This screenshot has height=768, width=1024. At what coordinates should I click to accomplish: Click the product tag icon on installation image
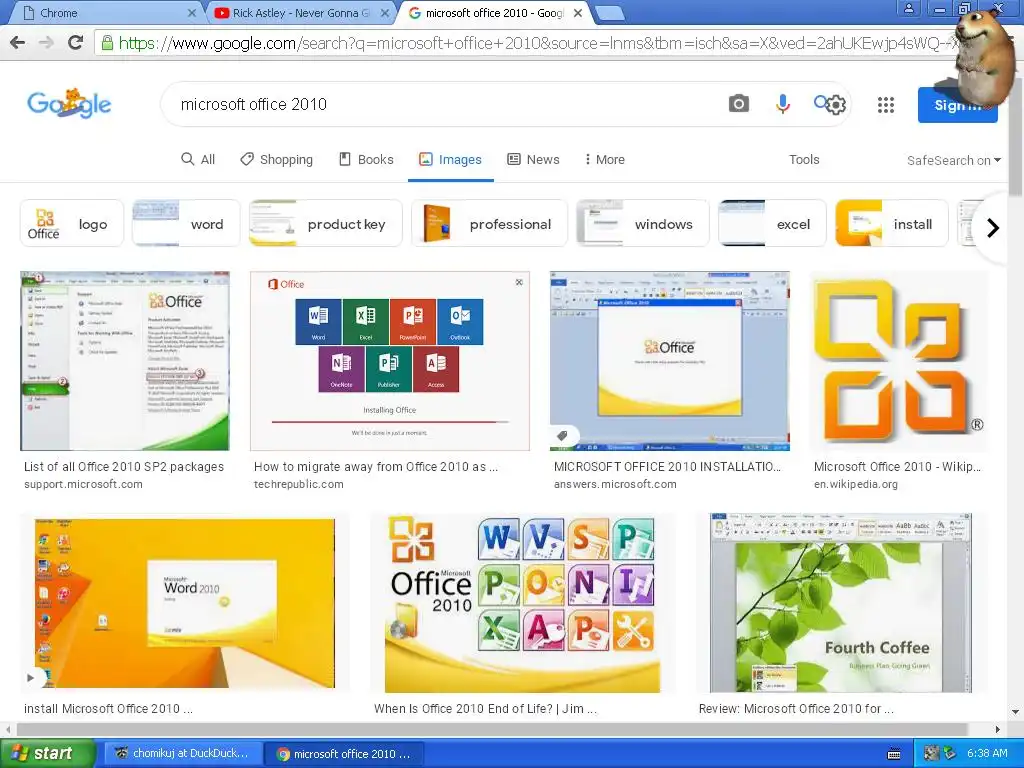click(x=562, y=436)
